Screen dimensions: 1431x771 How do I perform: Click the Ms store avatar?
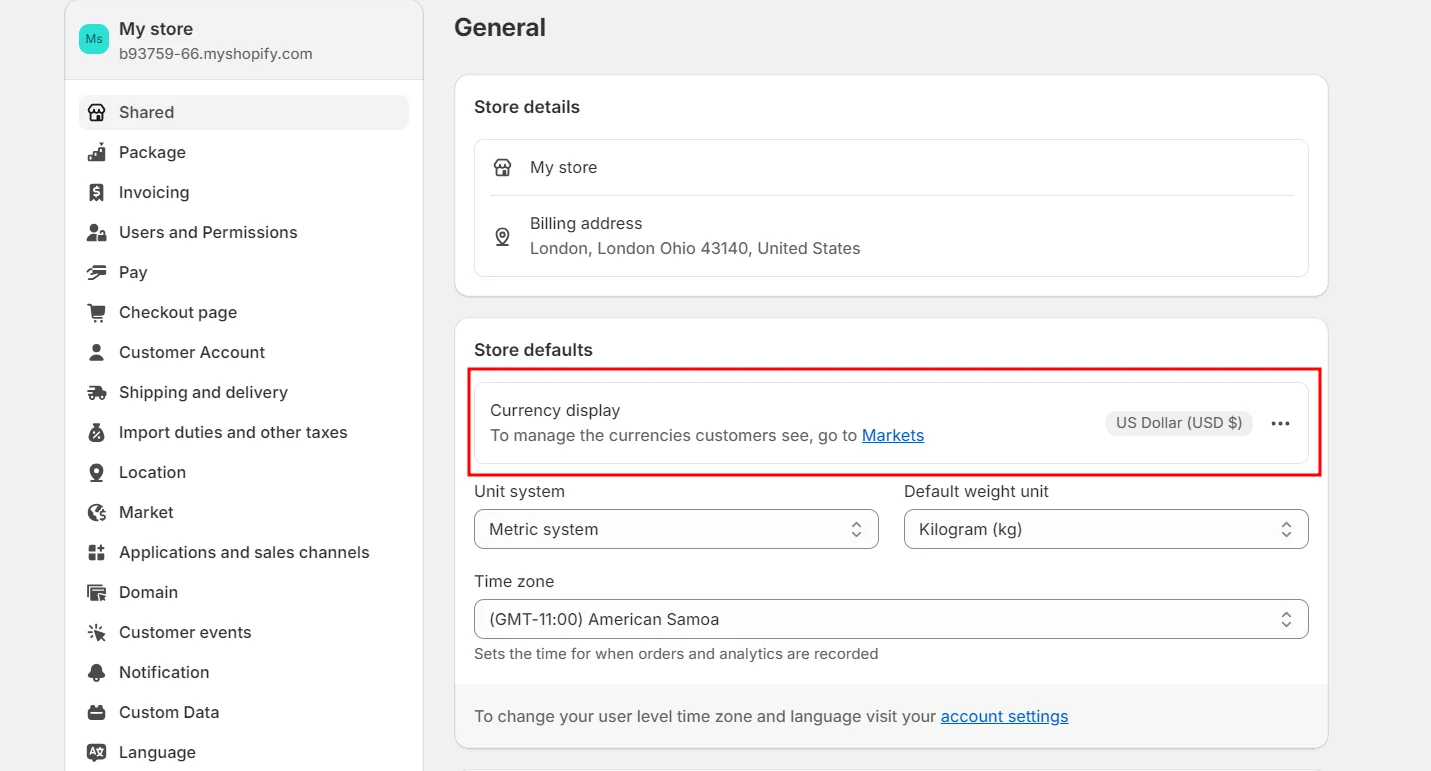pyautogui.click(x=94, y=39)
